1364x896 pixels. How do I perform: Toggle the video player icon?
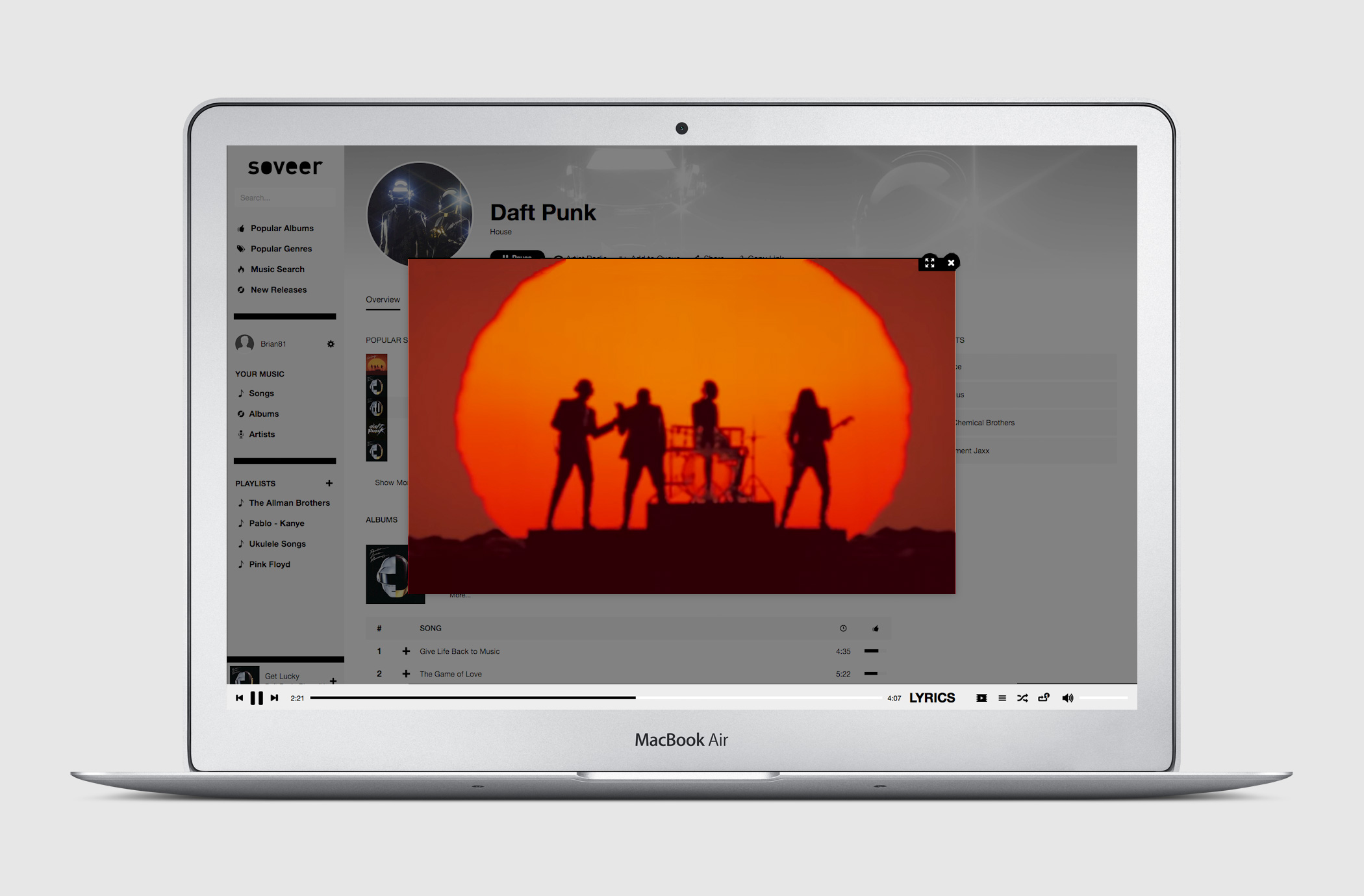pos(981,698)
